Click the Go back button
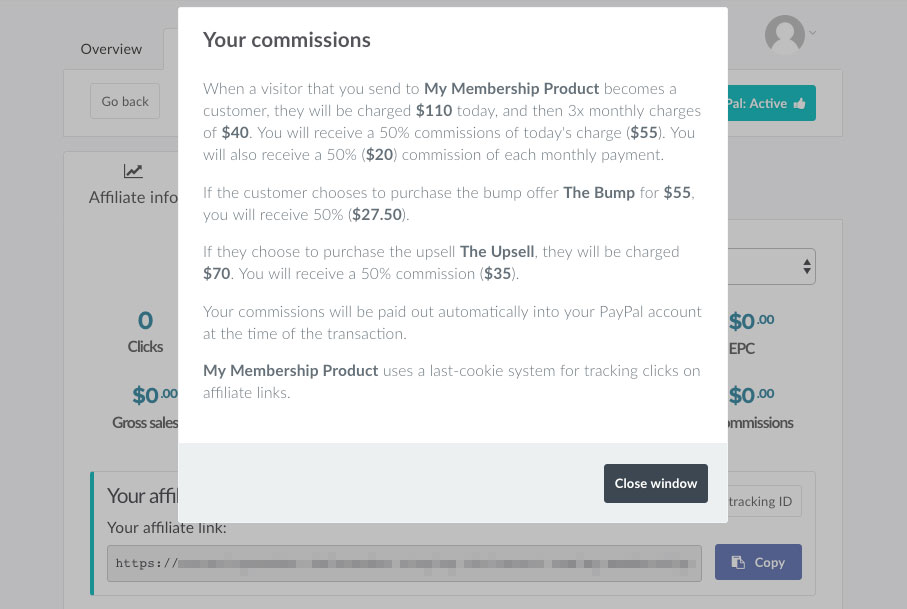This screenshot has height=609, width=907. [x=125, y=101]
